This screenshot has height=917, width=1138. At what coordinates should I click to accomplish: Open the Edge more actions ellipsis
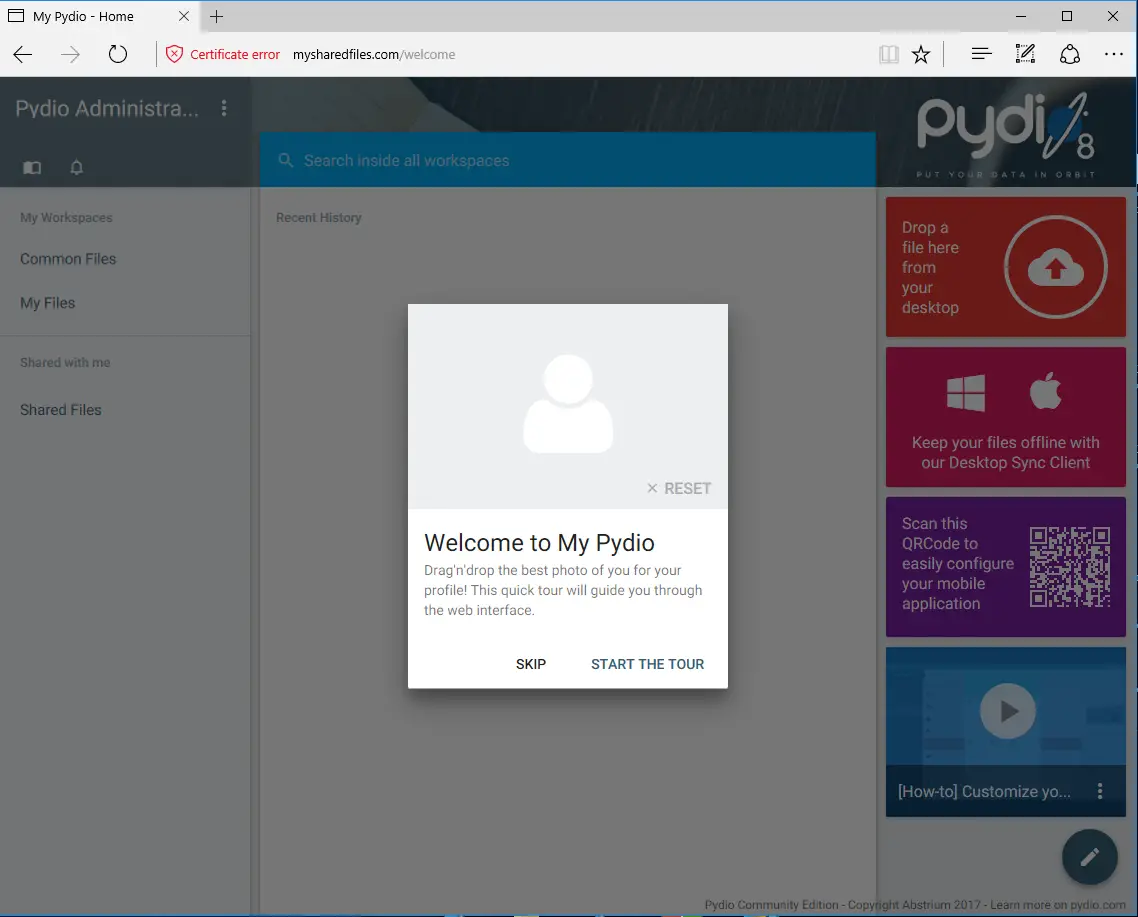coord(1113,54)
